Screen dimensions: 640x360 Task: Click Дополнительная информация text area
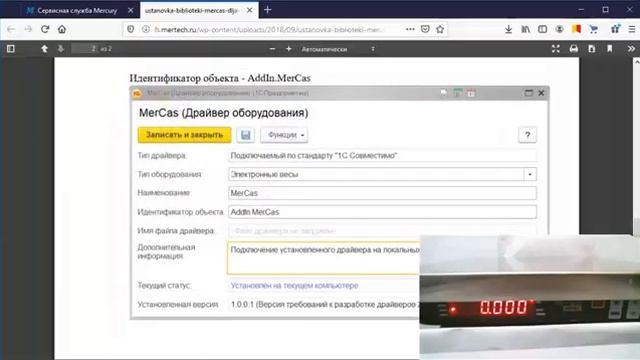323,258
